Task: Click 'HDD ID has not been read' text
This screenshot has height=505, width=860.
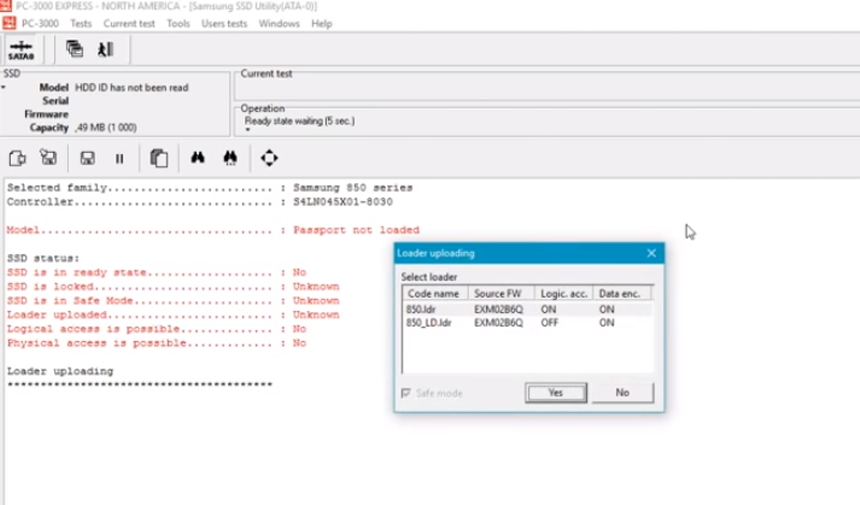Action: 132,88
